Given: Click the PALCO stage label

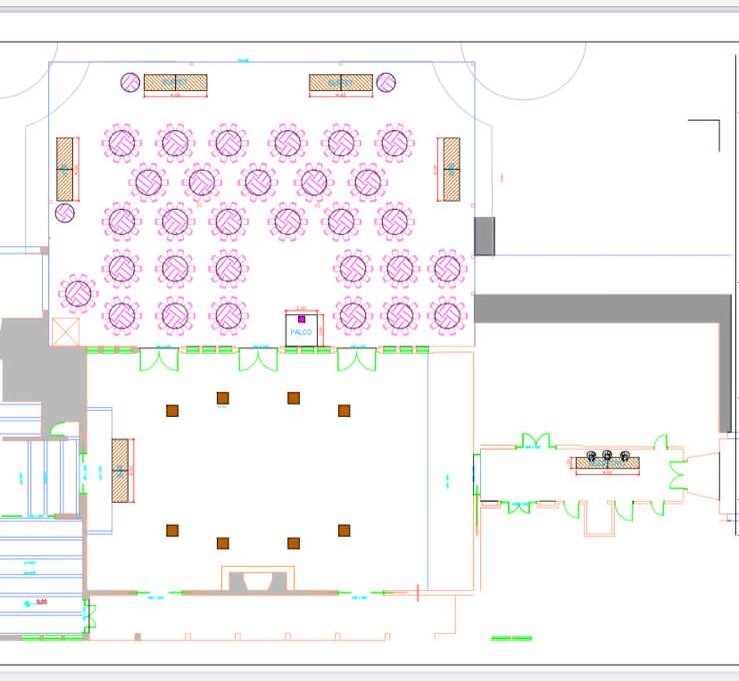Looking at the screenshot, I should pyautogui.click(x=301, y=331).
